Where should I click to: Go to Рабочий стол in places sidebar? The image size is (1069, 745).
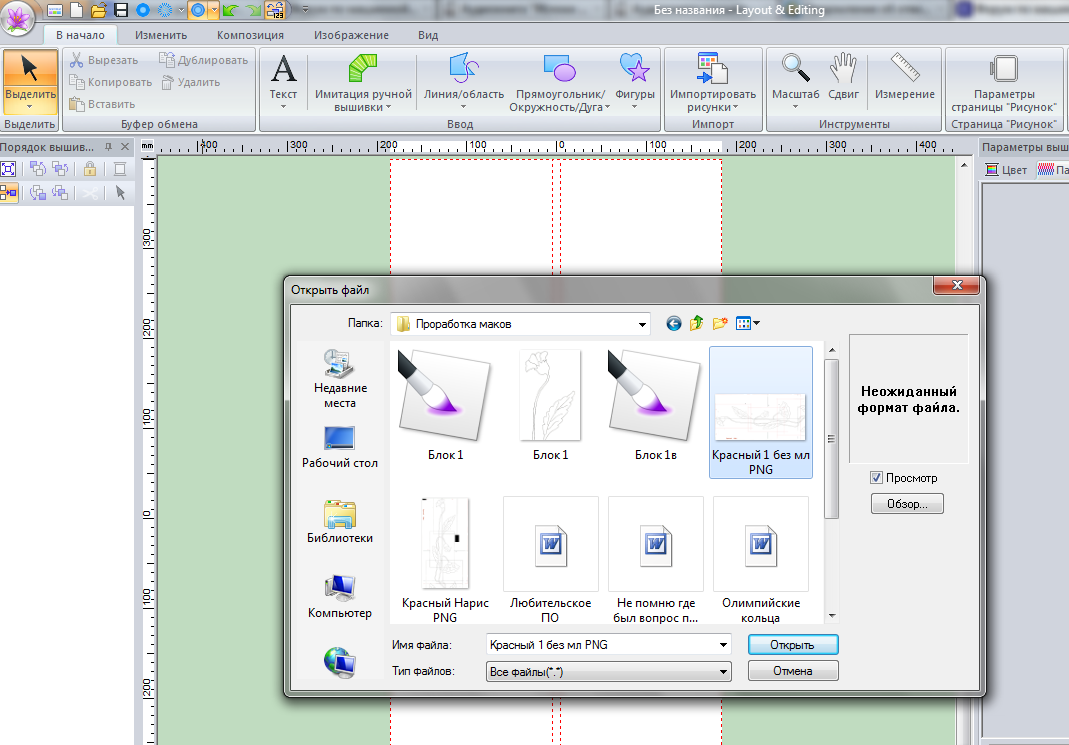[x=339, y=446]
